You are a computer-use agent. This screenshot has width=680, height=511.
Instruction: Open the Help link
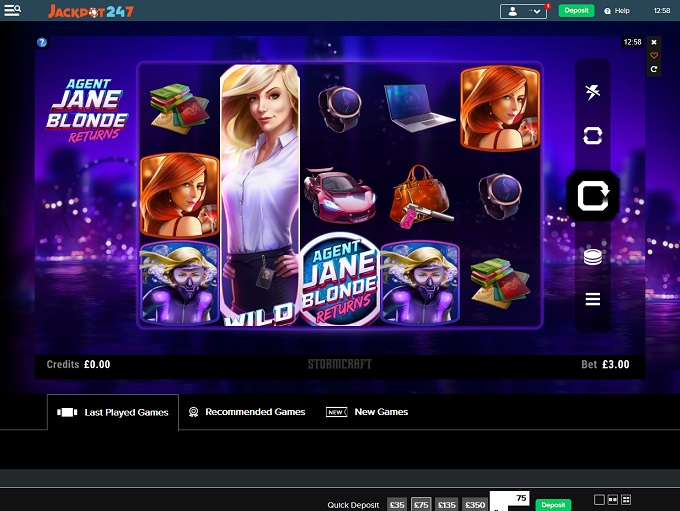click(x=616, y=11)
